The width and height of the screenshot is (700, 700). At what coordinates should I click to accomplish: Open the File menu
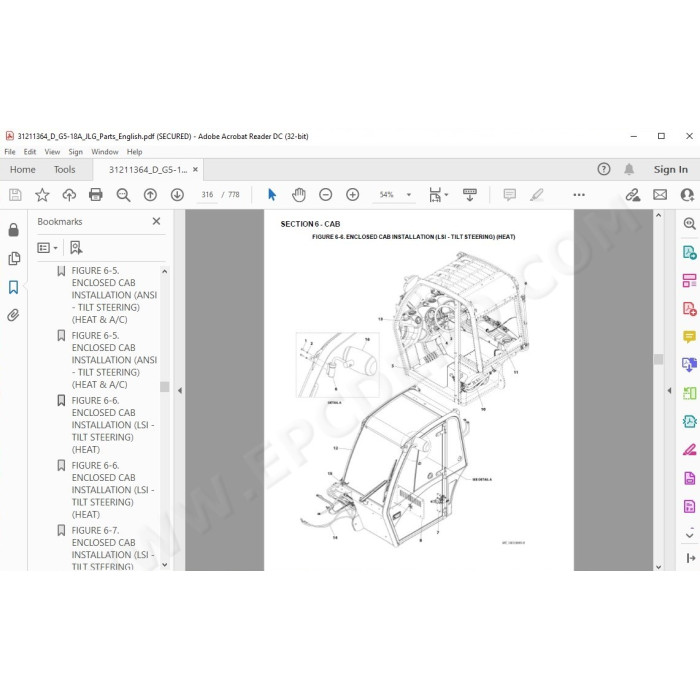[x=10, y=152]
